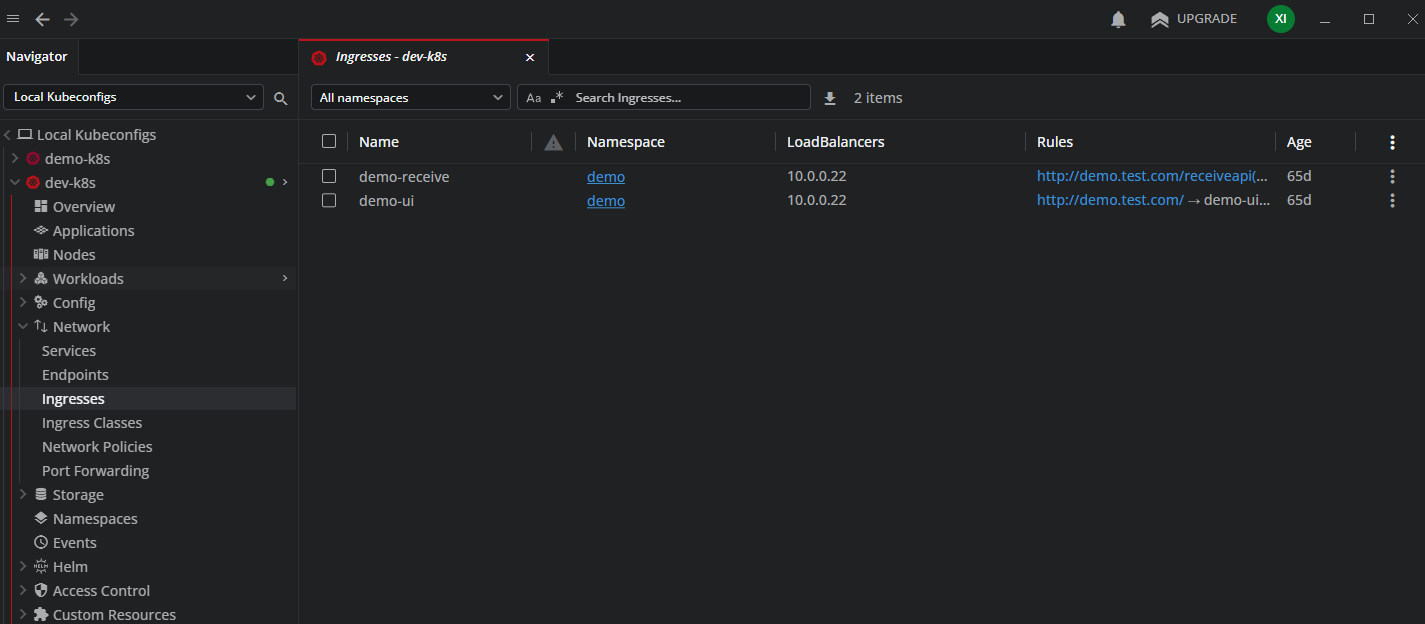Open notifications bell
This screenshot has height=624, width=1425.
point(1119,19)
